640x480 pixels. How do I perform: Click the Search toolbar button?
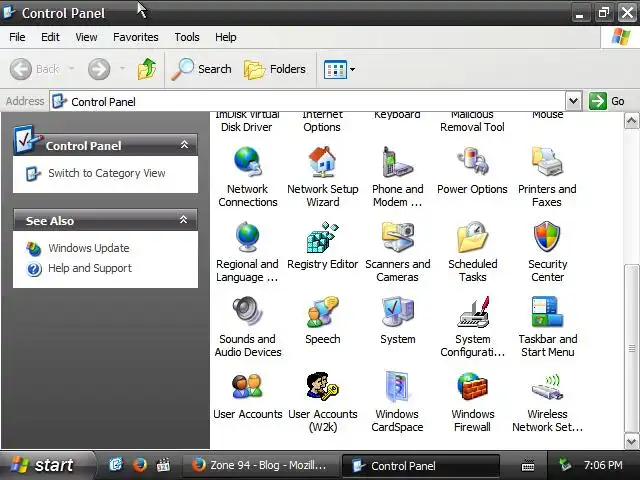(x=201, y=69)
